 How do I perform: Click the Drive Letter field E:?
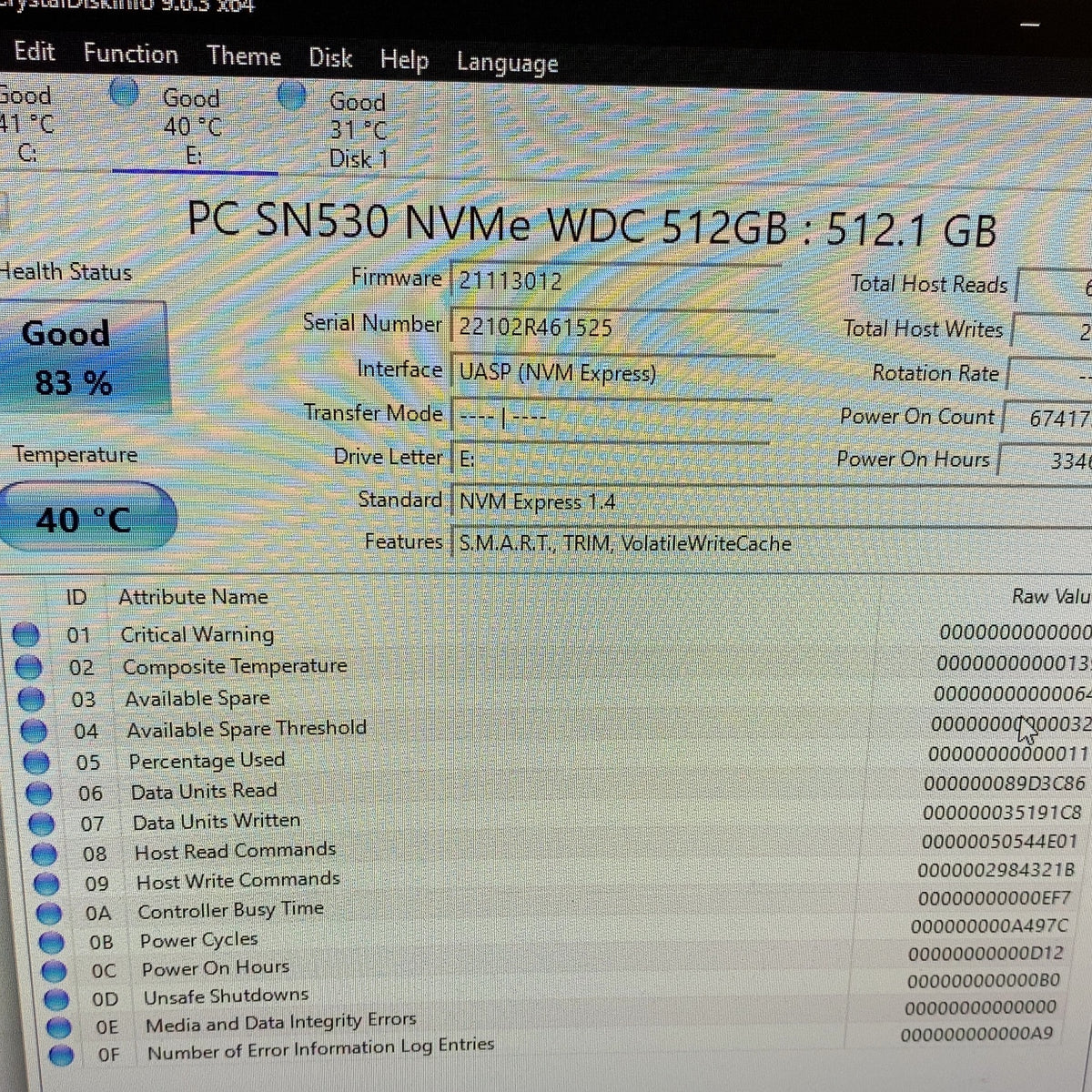click(610, 459)
